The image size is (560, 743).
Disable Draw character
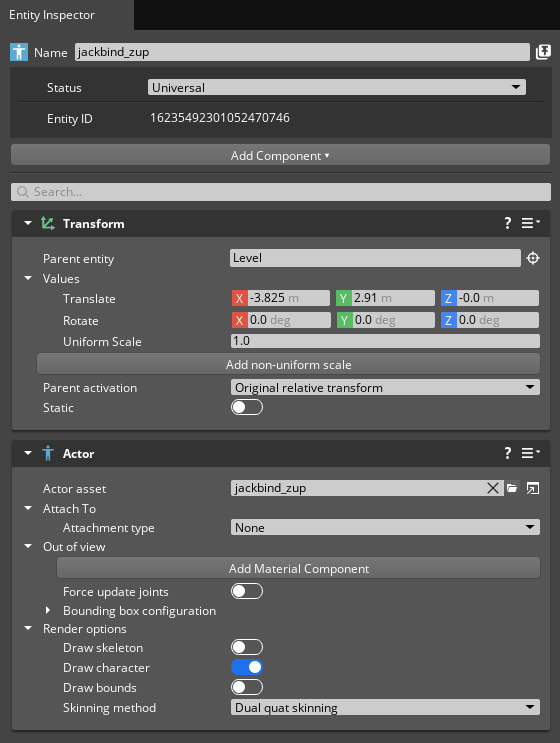point(247,667)
